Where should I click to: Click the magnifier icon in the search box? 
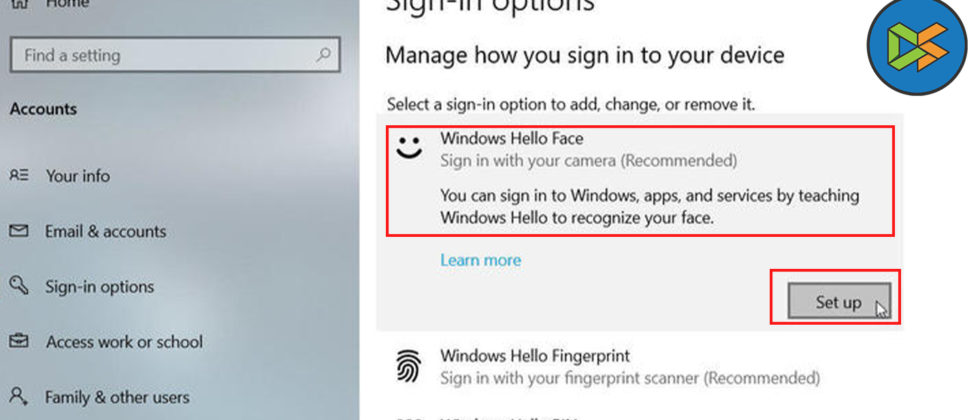click(323, 56)
